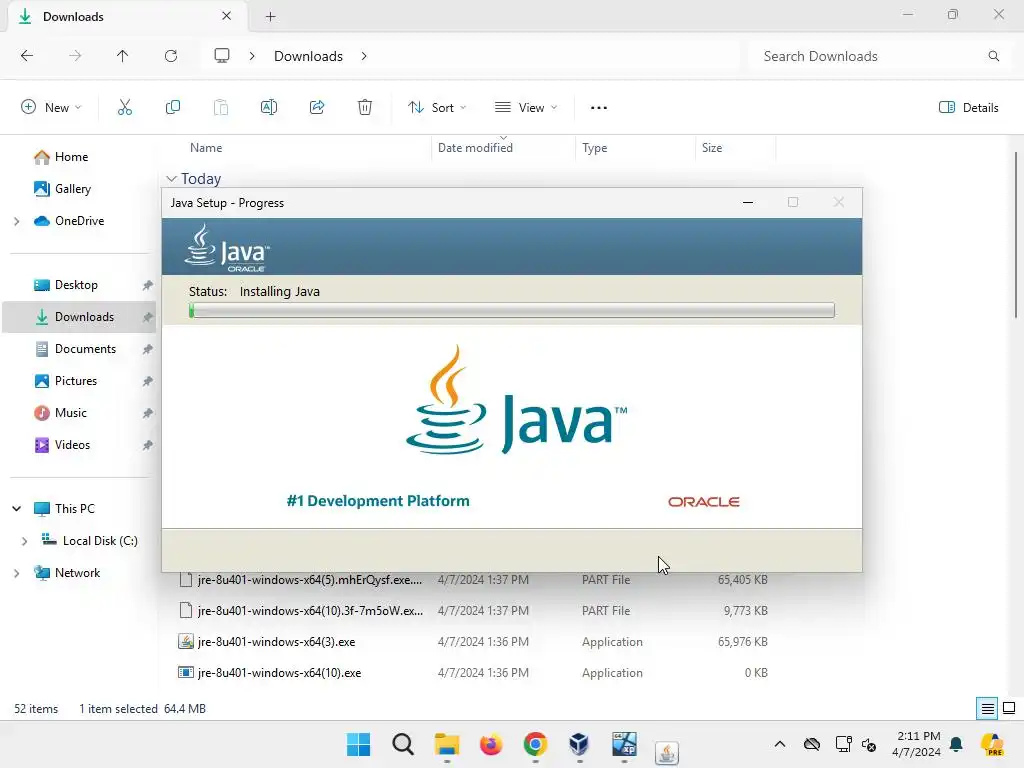1024x768 pixels.
Task: Unpin Pictures from Quick access
Action: [148, 381]
